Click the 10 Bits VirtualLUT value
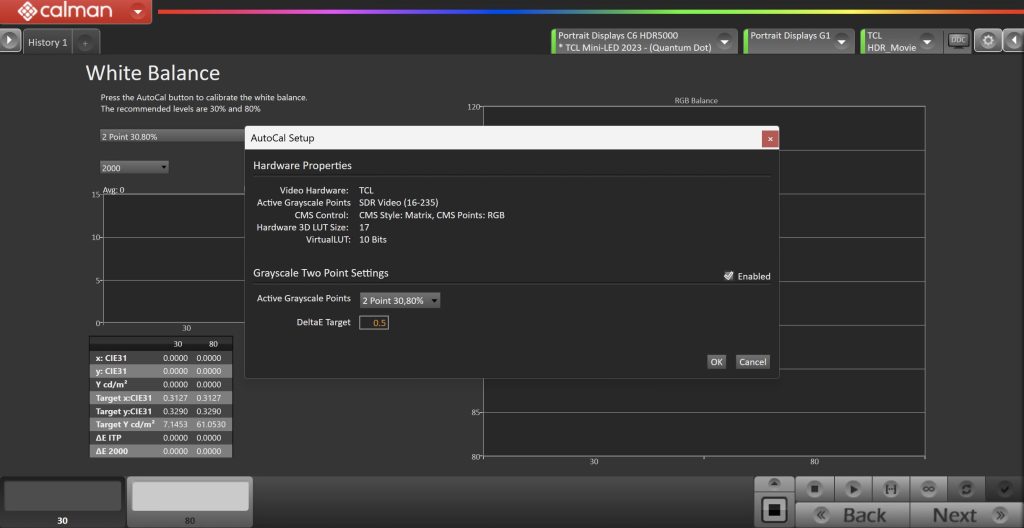This screenshot has height=528, width=1024. tap(373, 240)
